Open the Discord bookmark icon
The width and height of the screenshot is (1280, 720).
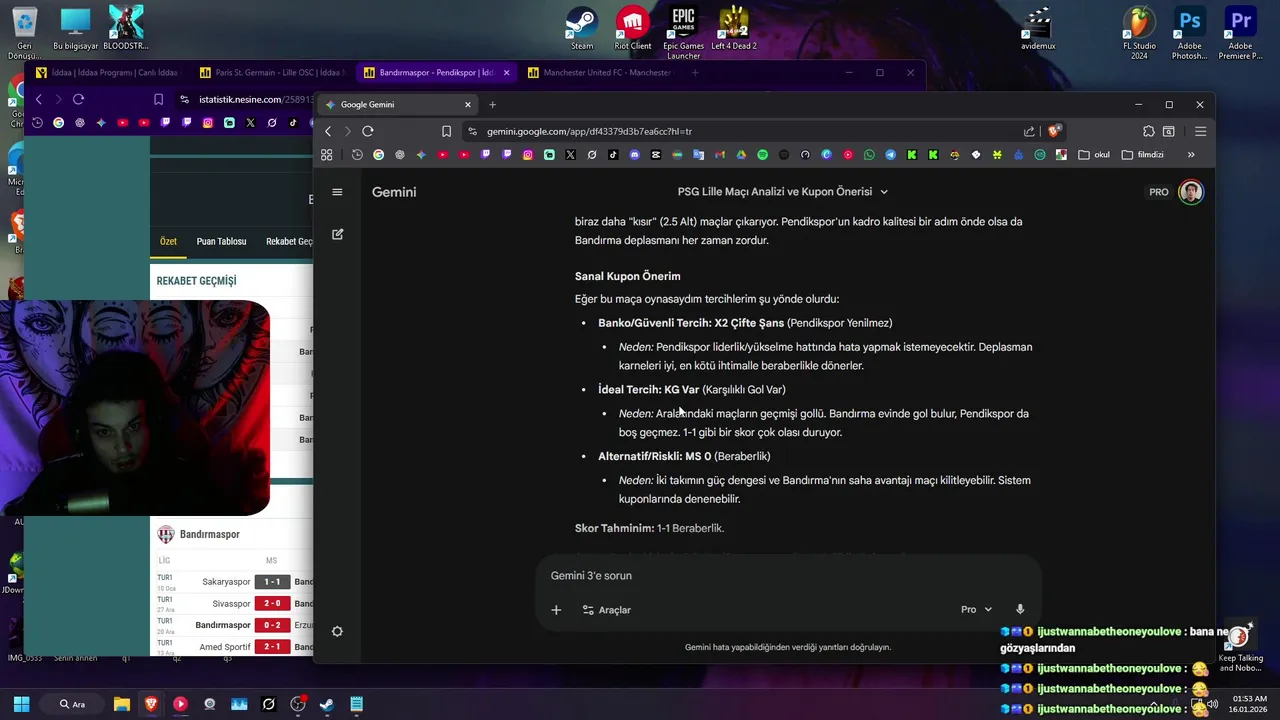[634, 155]
